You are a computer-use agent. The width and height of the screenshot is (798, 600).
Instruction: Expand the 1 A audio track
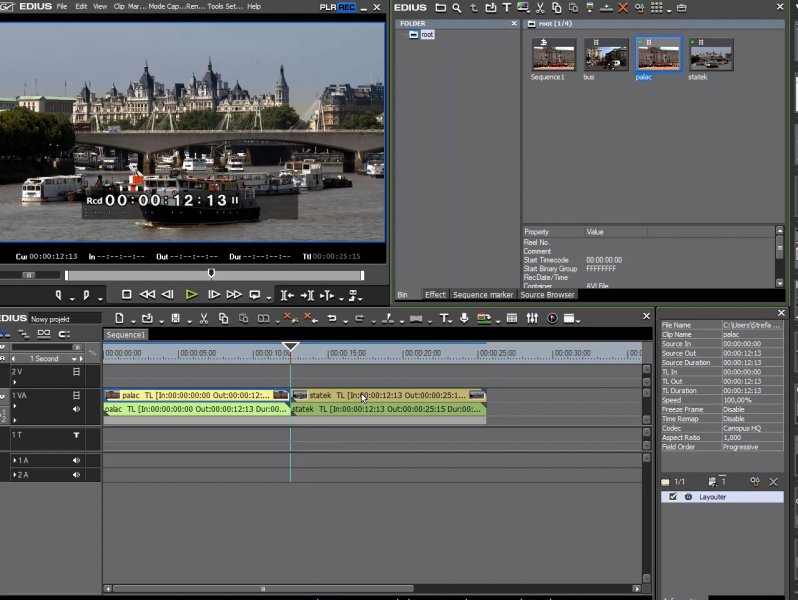click(14, 460)
